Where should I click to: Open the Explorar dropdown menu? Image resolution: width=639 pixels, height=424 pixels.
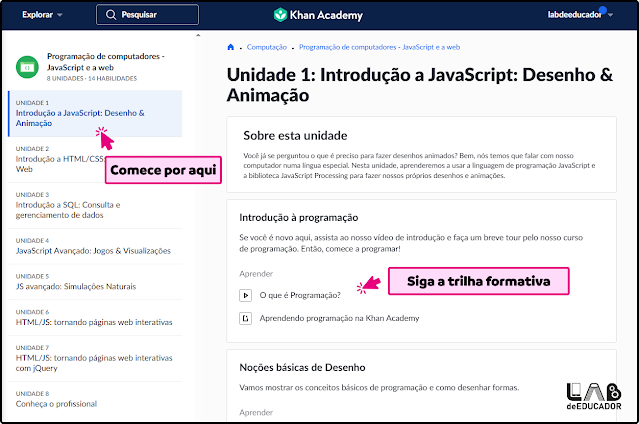[x=42, y=15]
